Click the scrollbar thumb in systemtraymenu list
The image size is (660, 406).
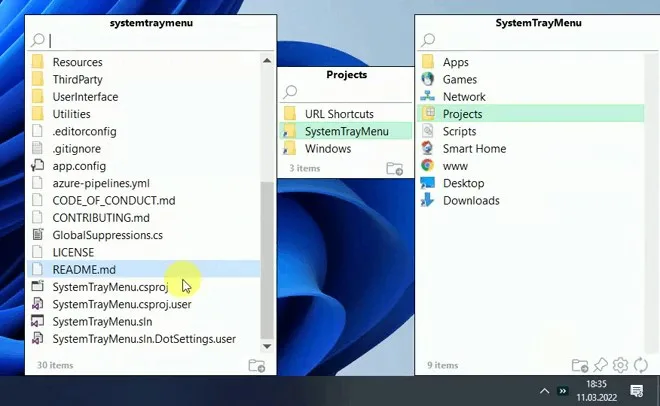267,260
